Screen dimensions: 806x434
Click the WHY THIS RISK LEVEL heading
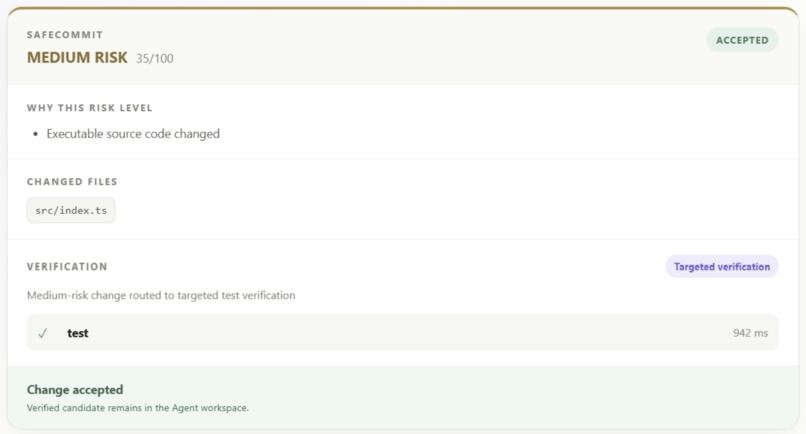(89, 108)
